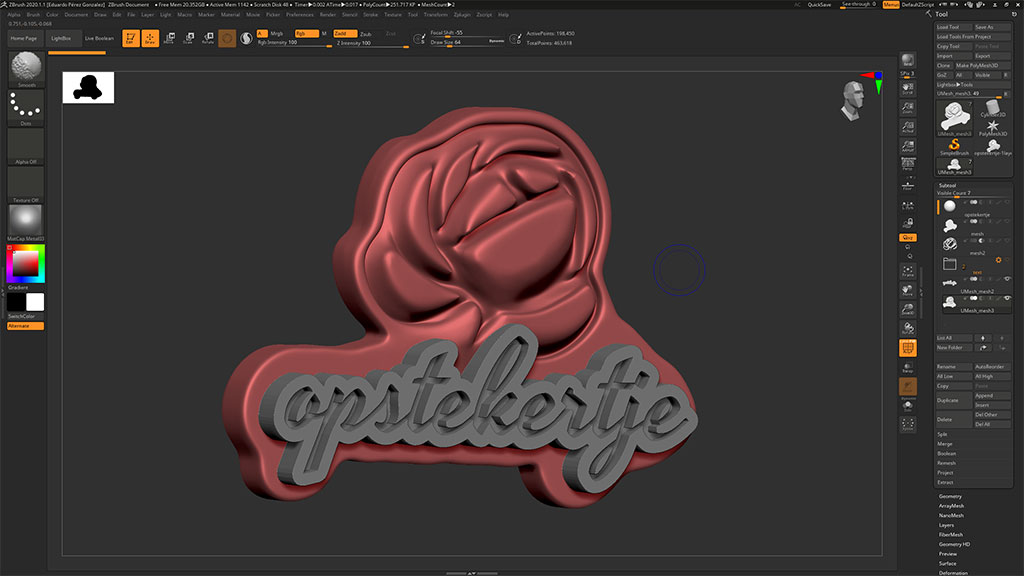This screenshot has height=576, width=1024.
Task: Select PolyMesh3D star tool thumbnail
Action: point(993,128)
